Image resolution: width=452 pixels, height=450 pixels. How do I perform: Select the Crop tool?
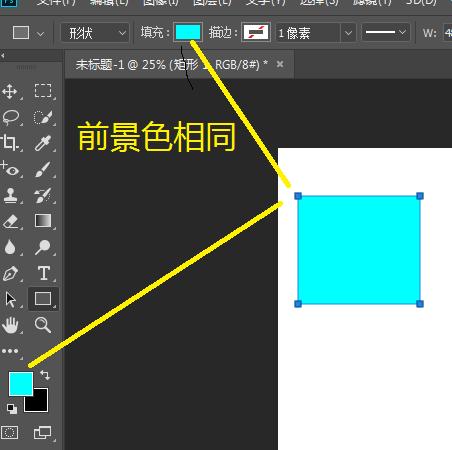(10, 143)
